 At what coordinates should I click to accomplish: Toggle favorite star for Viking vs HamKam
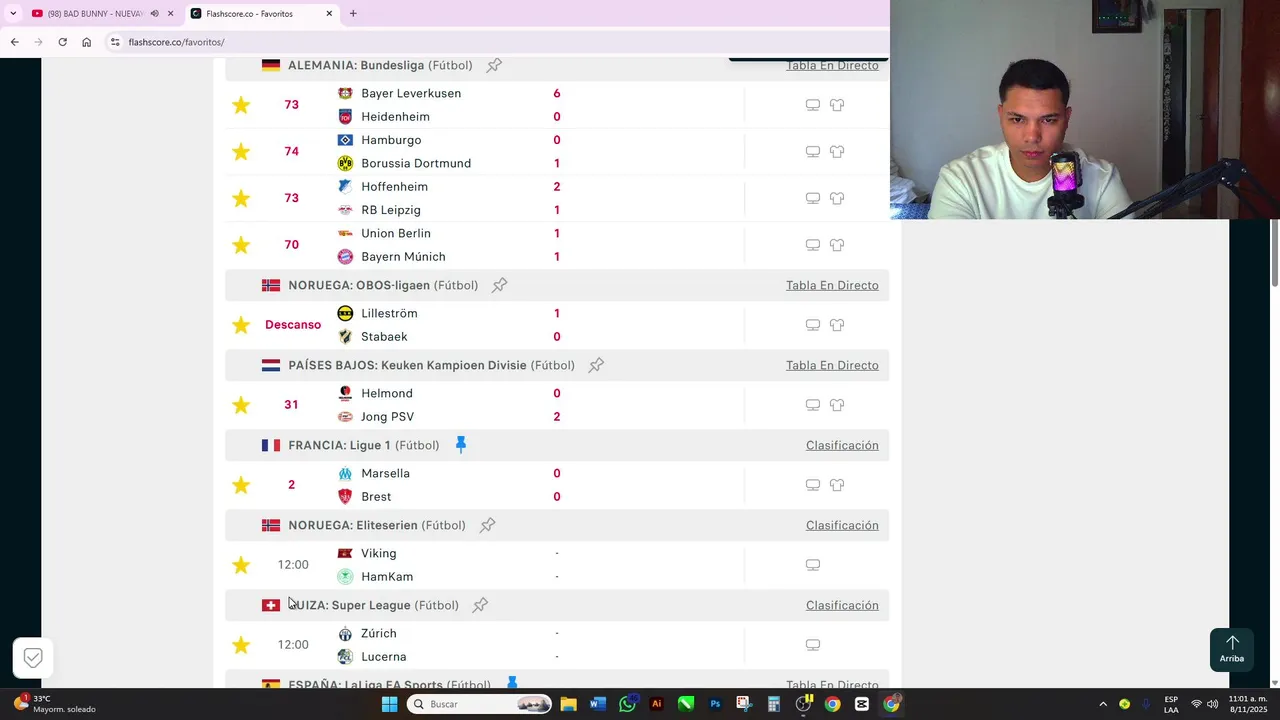click(x=241, y=565)
